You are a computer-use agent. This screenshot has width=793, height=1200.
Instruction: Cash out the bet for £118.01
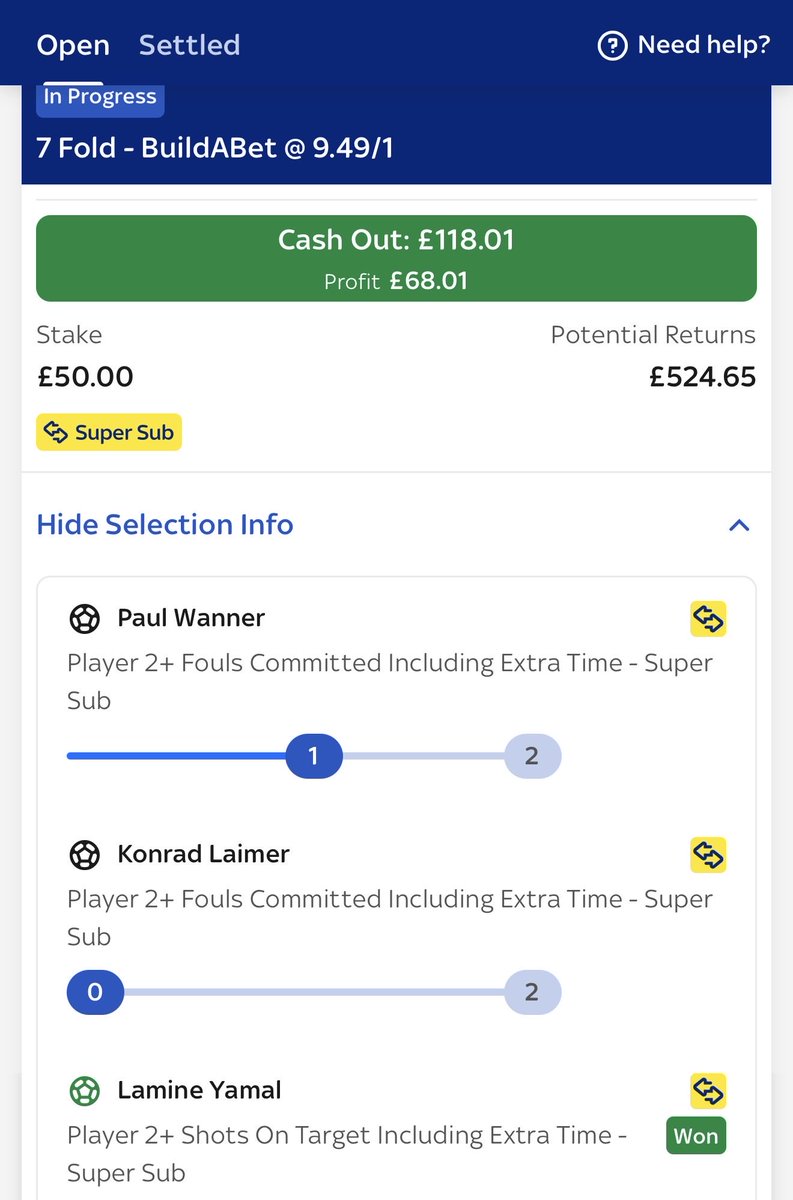tap(396, 258)
